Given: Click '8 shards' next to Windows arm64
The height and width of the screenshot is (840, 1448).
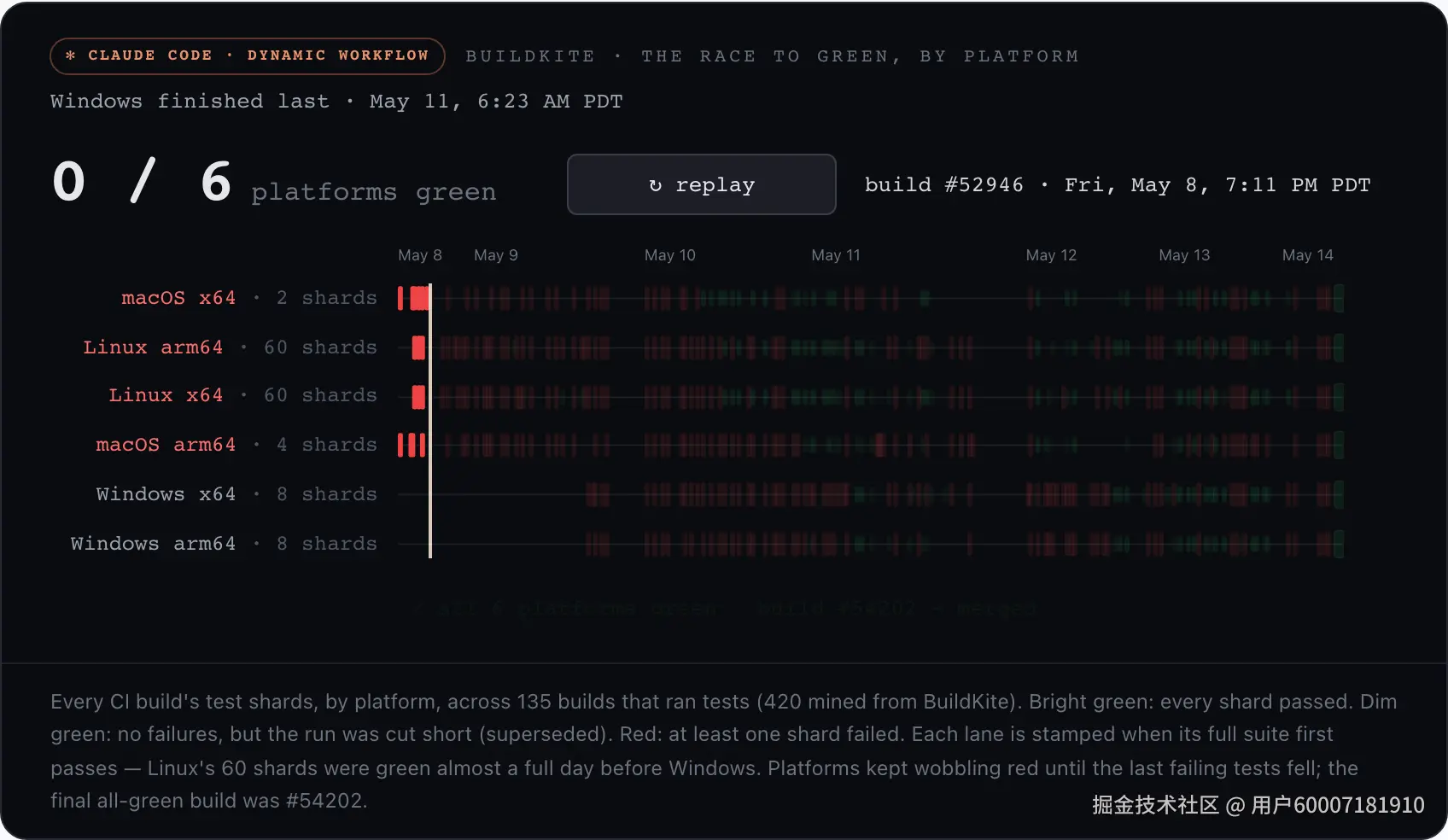Looking at the screenshot, I should pyautogui.click(x=326, y=544).
